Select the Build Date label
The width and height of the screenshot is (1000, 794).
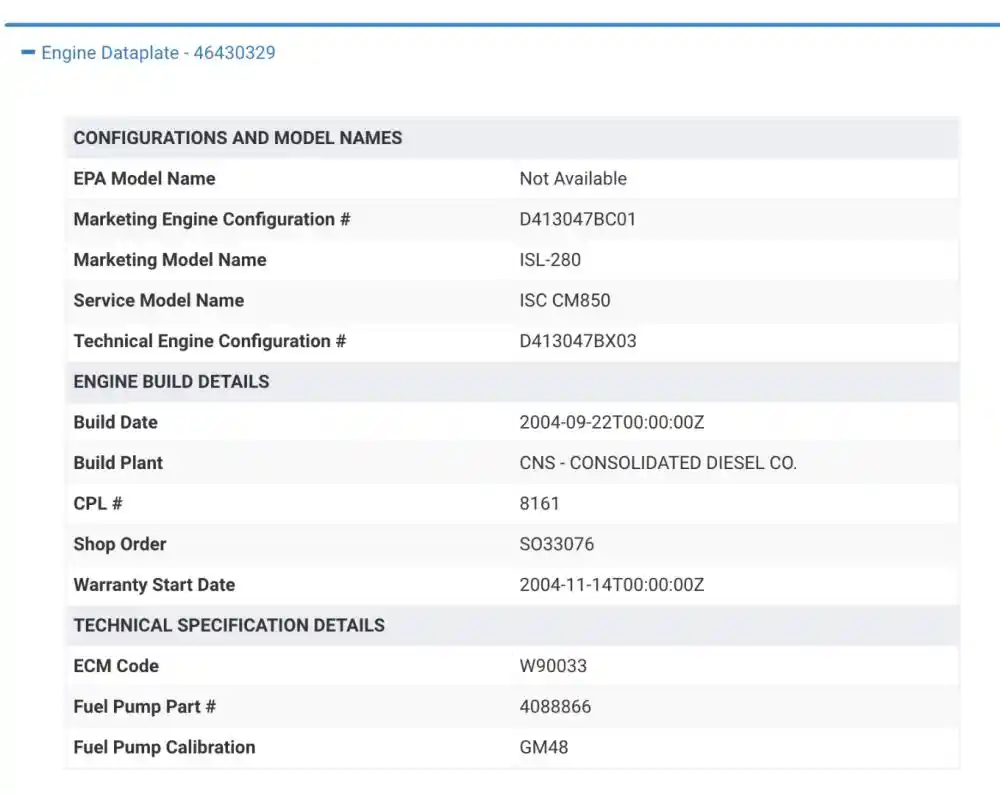(x=115, y=422)
